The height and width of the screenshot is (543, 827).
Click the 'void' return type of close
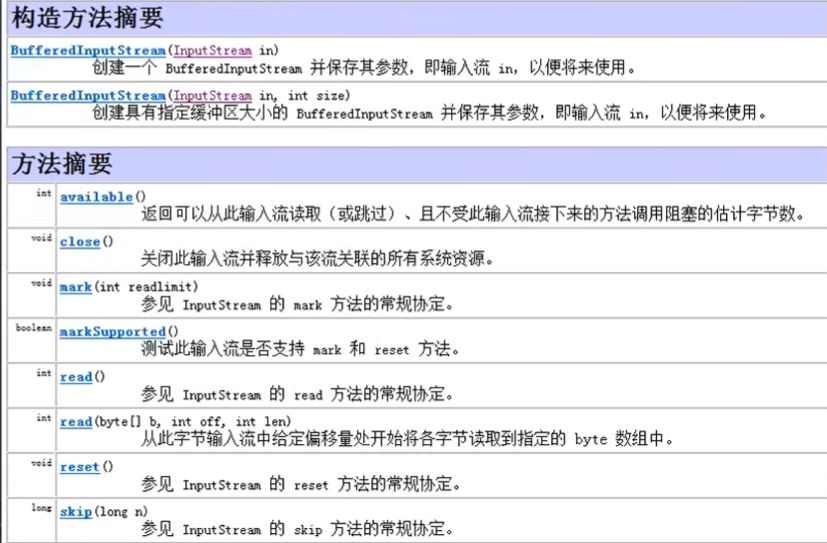41,238
